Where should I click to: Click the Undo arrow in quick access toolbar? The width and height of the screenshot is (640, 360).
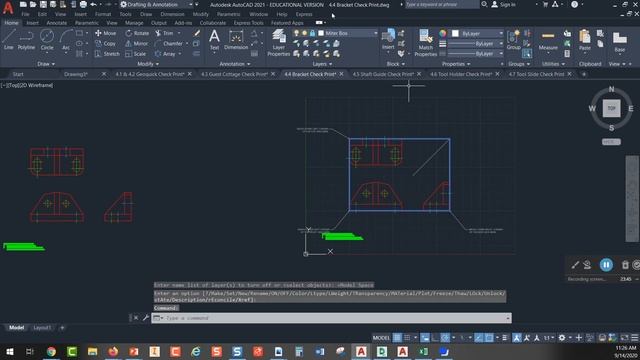coord(93,4)
